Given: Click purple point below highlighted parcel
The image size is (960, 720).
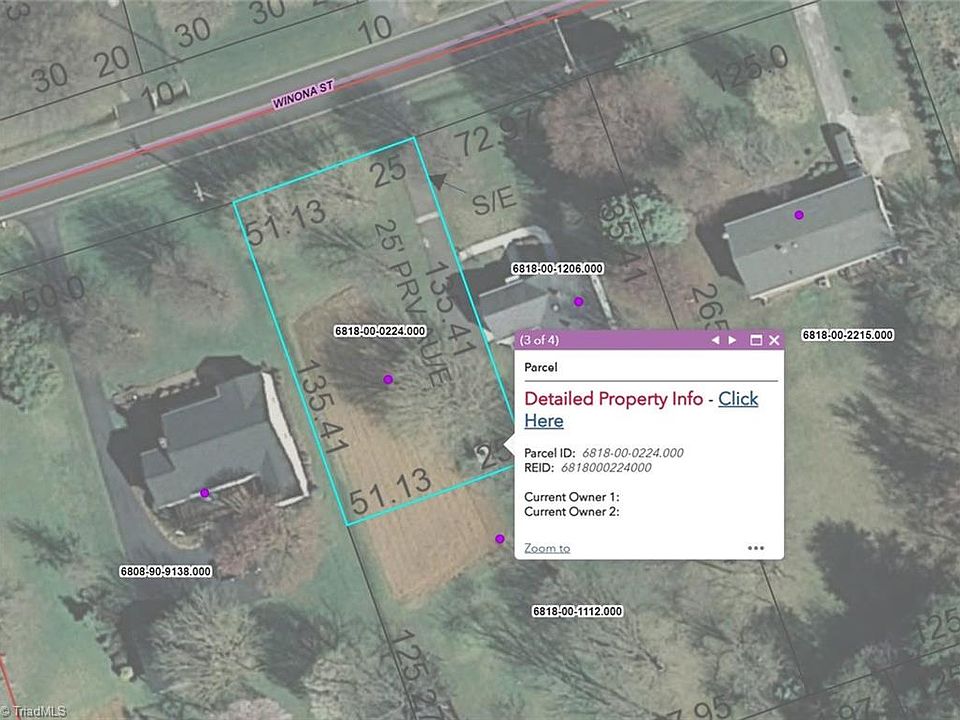Looking at the screenshot, I should 500,539.
